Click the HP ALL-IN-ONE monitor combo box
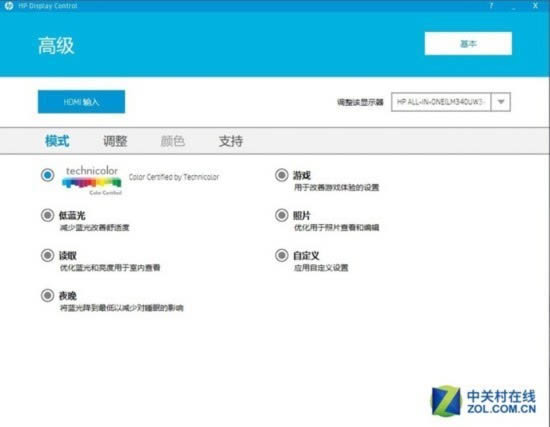550x427 pixels. [451, 102]
